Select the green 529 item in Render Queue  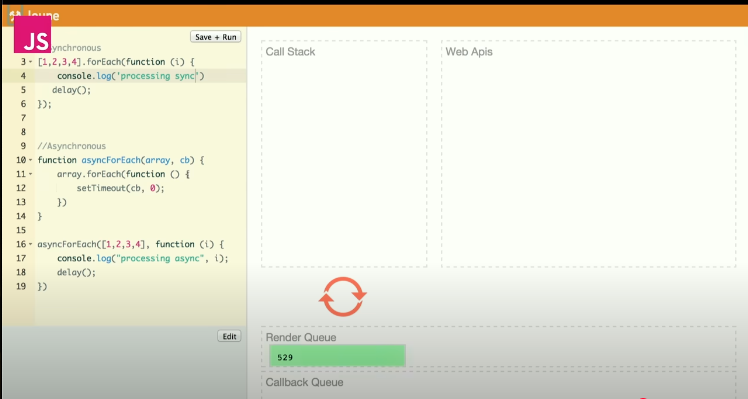click(337, 356)
